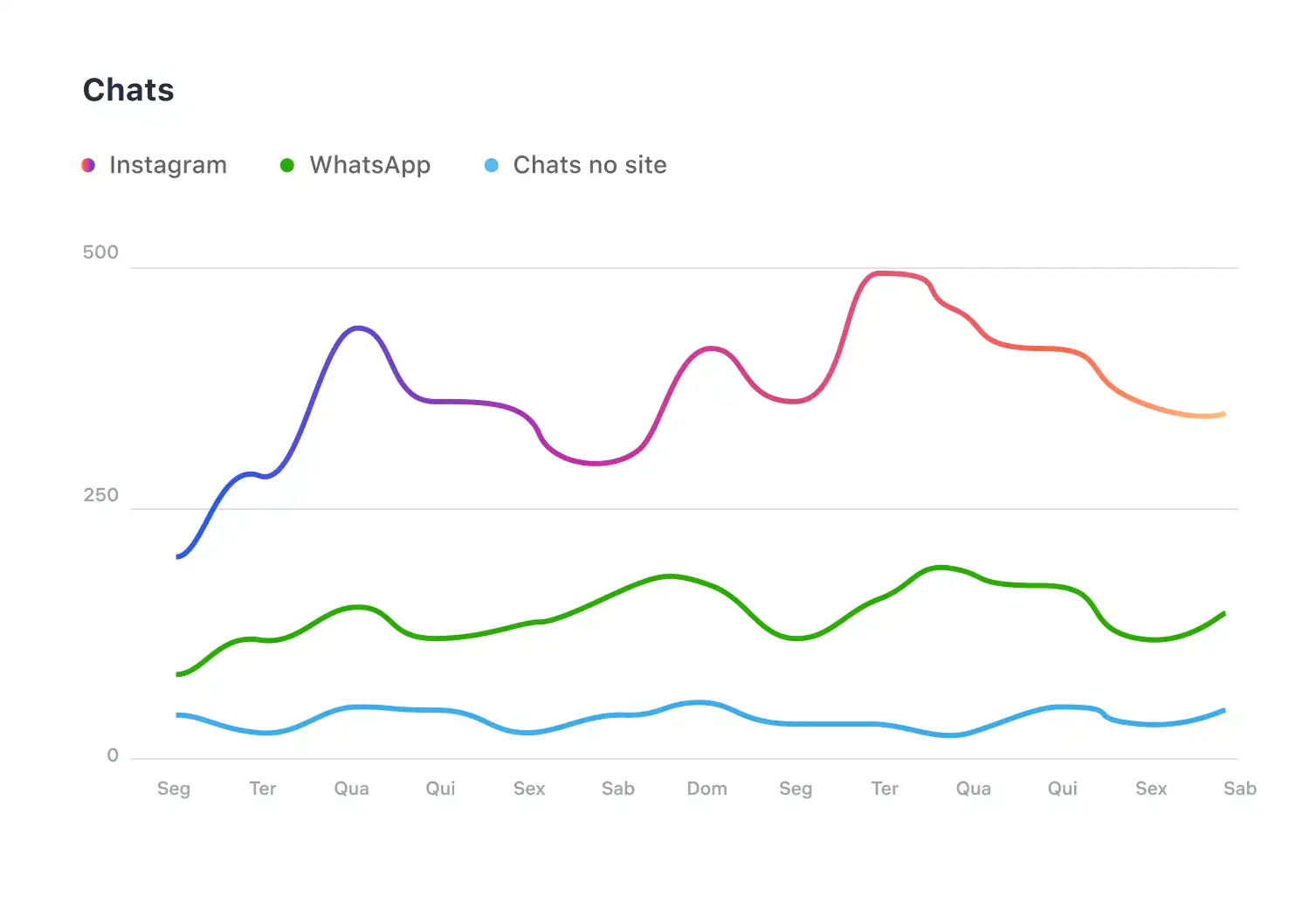Click the blue Chats no site legend dot
This screenshot has height=924, width=1303.
[x=492, y=165]
